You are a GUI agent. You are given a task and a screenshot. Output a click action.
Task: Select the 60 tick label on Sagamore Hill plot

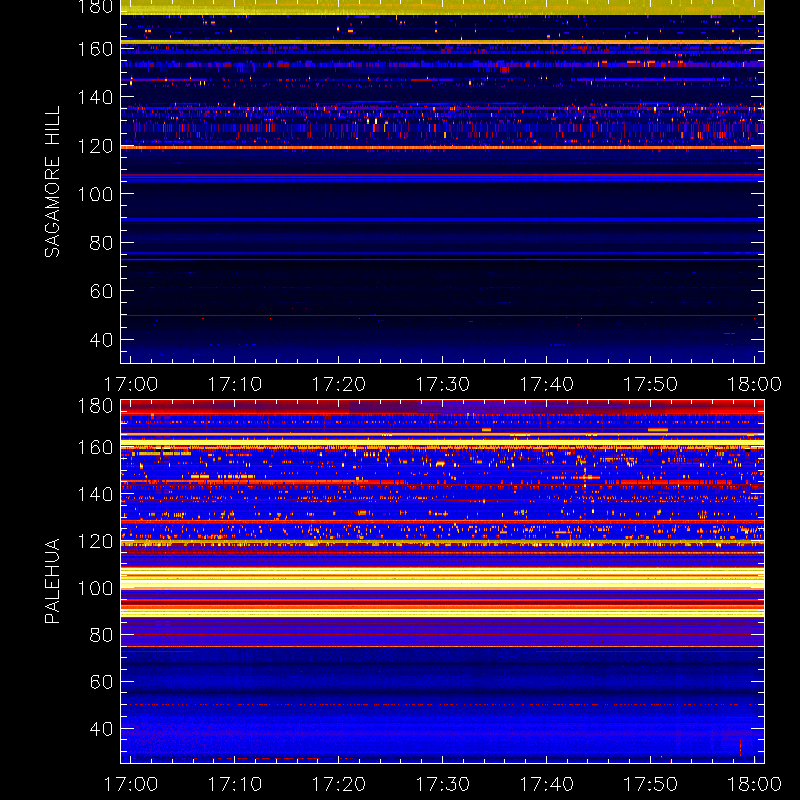[x=101, y=291]
